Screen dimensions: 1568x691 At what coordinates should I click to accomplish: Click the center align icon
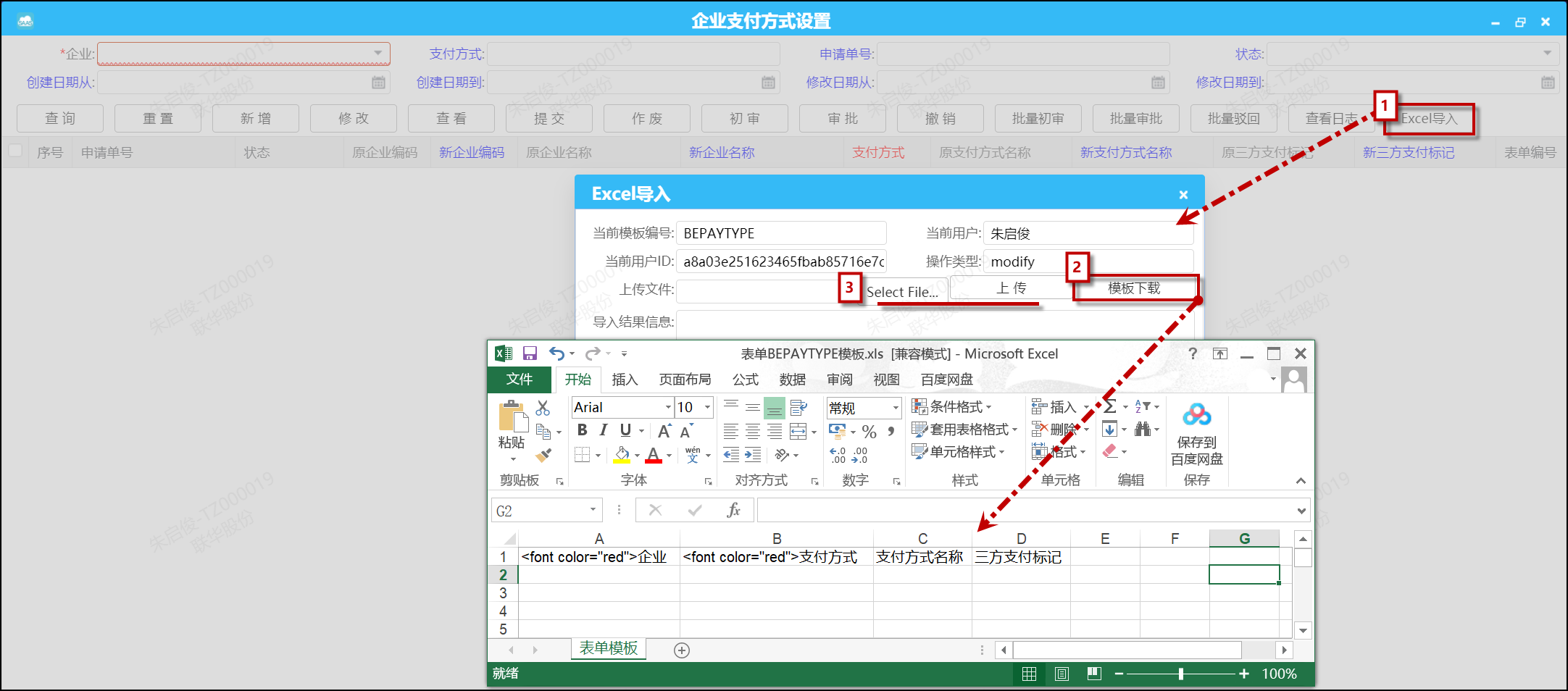[x=753, y=432]
